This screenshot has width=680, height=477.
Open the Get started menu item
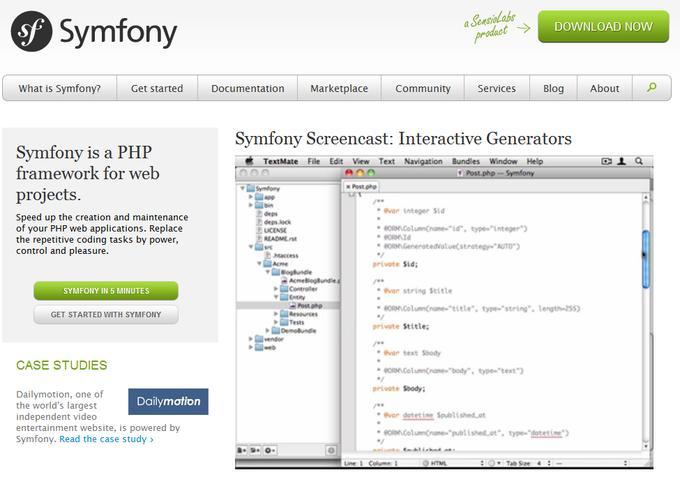[157, 88]
